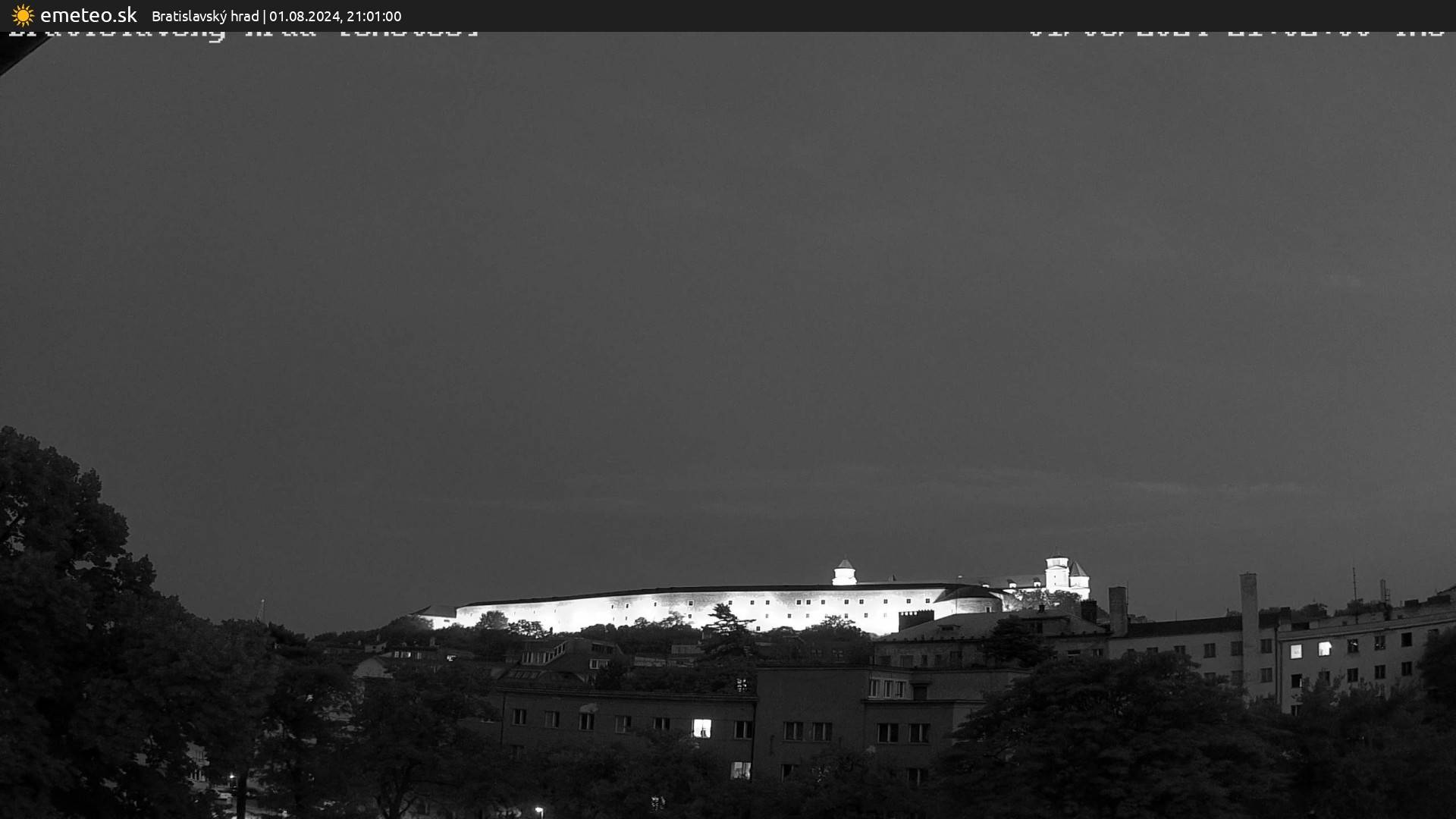
Task: Click the Bratislavský hrad caption title
Action: 205,16
